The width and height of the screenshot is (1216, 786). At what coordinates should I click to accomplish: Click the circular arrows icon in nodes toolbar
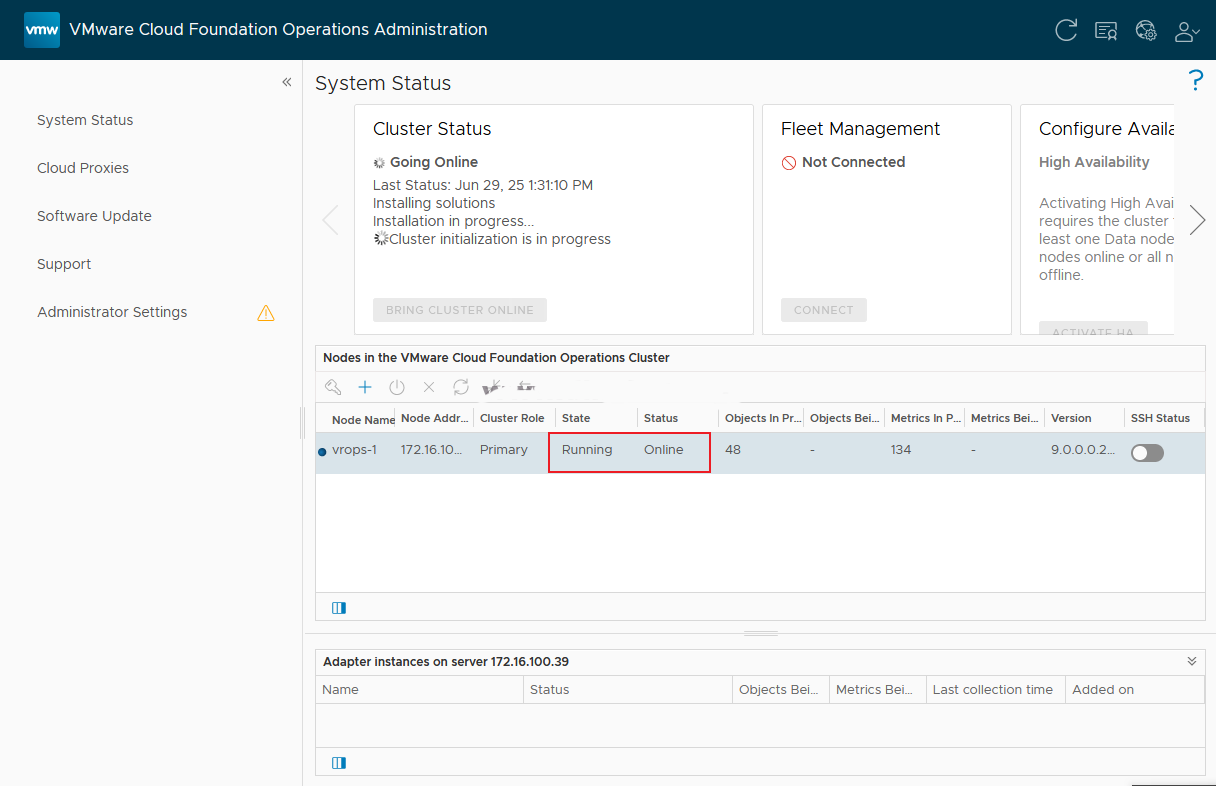(461, 387)
